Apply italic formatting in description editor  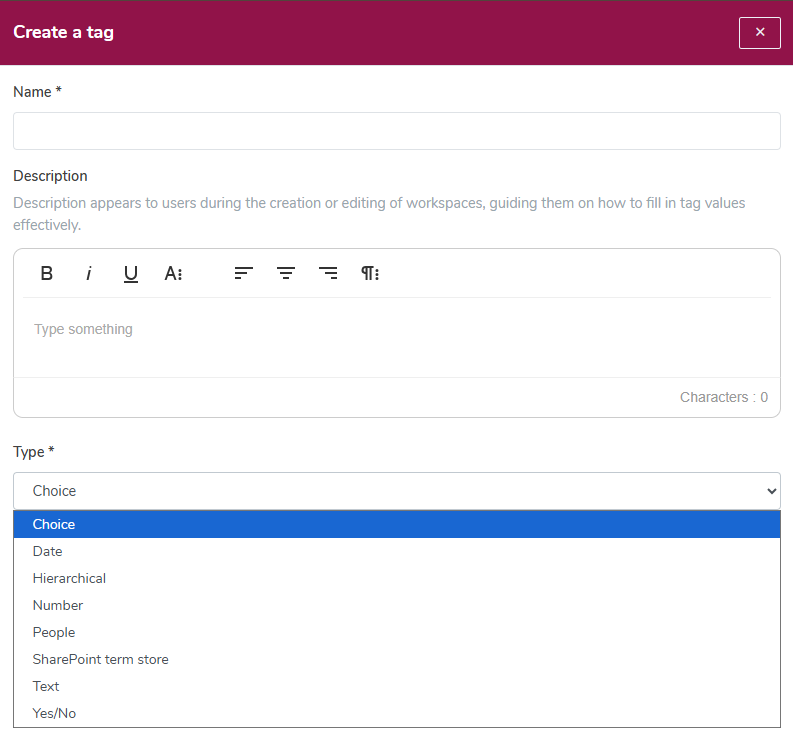89,274
